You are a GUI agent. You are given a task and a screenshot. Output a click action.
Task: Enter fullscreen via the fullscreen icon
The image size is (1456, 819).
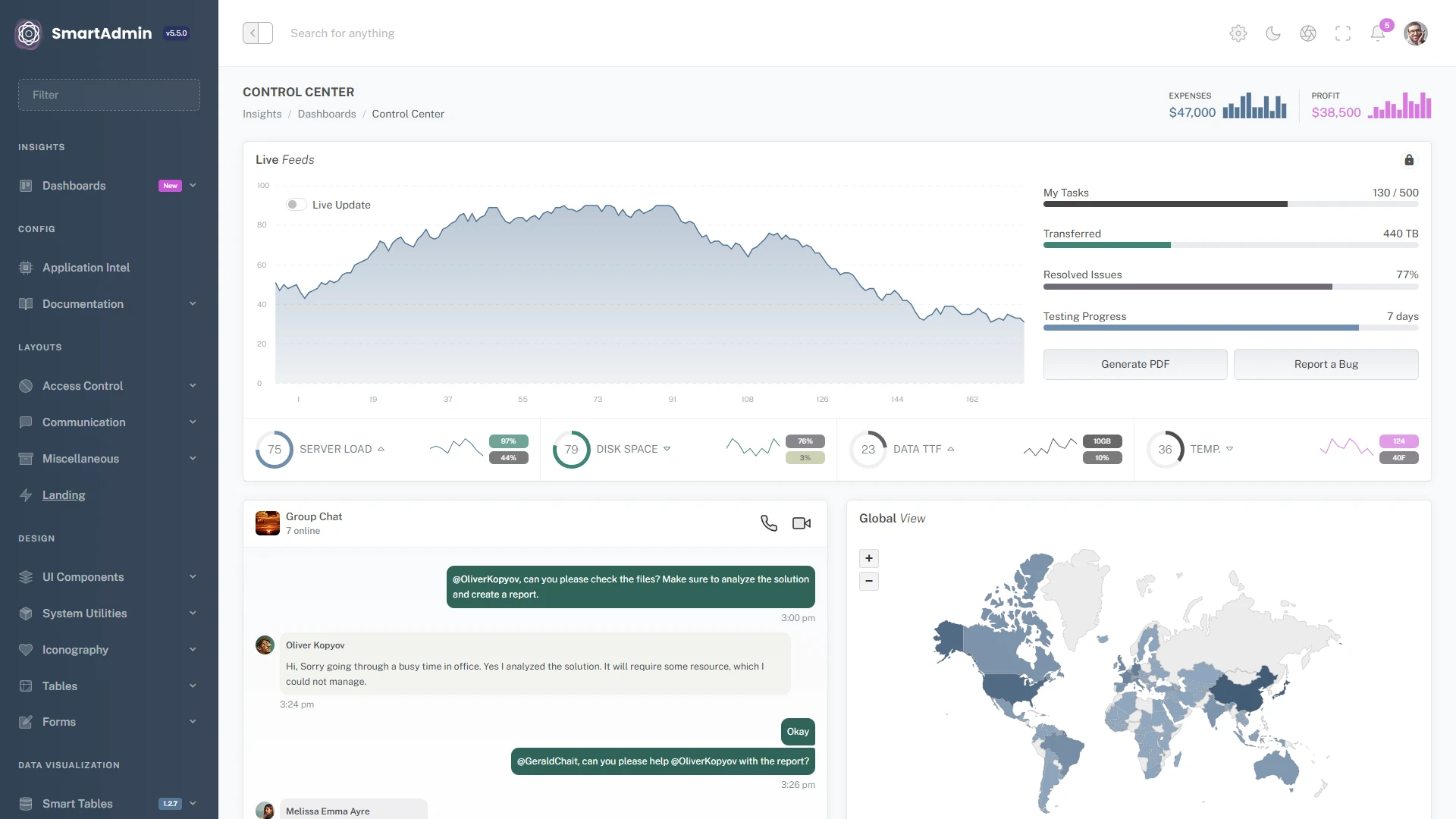[x=1343, y=33]
